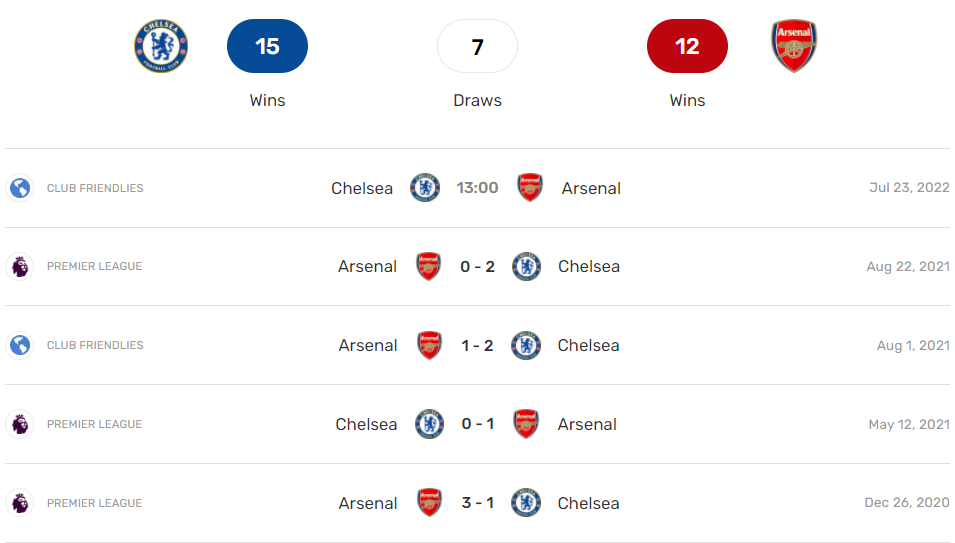Click globe icon in Jul 23, 2022 row
This screenshot has height=543, width=955.
point(19,188)
